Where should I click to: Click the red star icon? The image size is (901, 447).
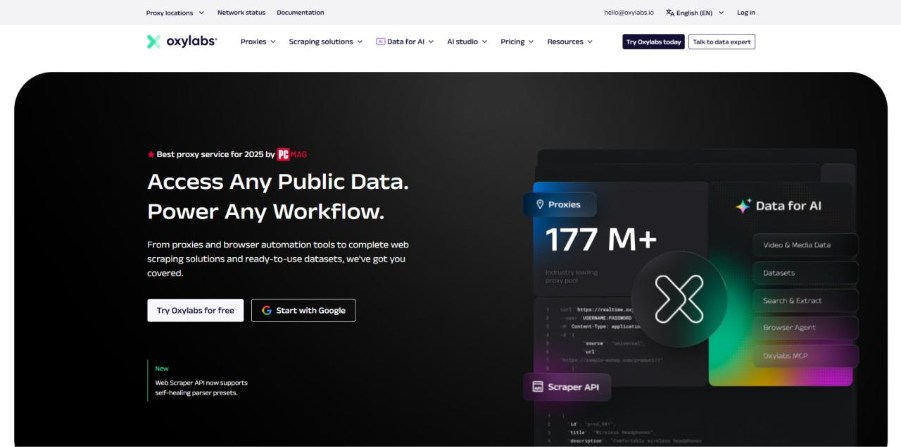(151, 154)
